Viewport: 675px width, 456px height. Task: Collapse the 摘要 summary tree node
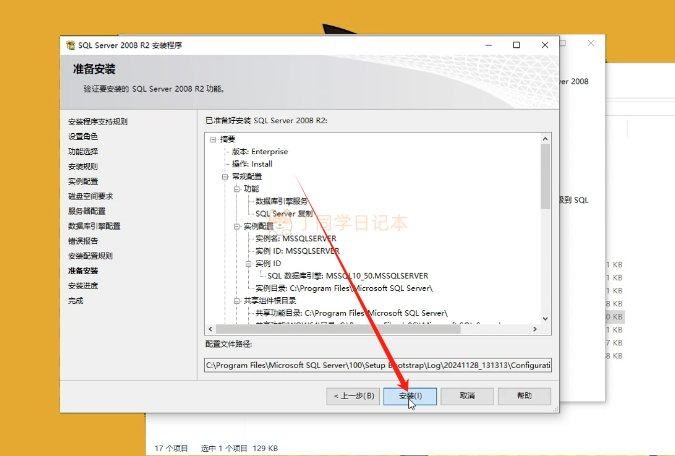[x=213, y=140]
